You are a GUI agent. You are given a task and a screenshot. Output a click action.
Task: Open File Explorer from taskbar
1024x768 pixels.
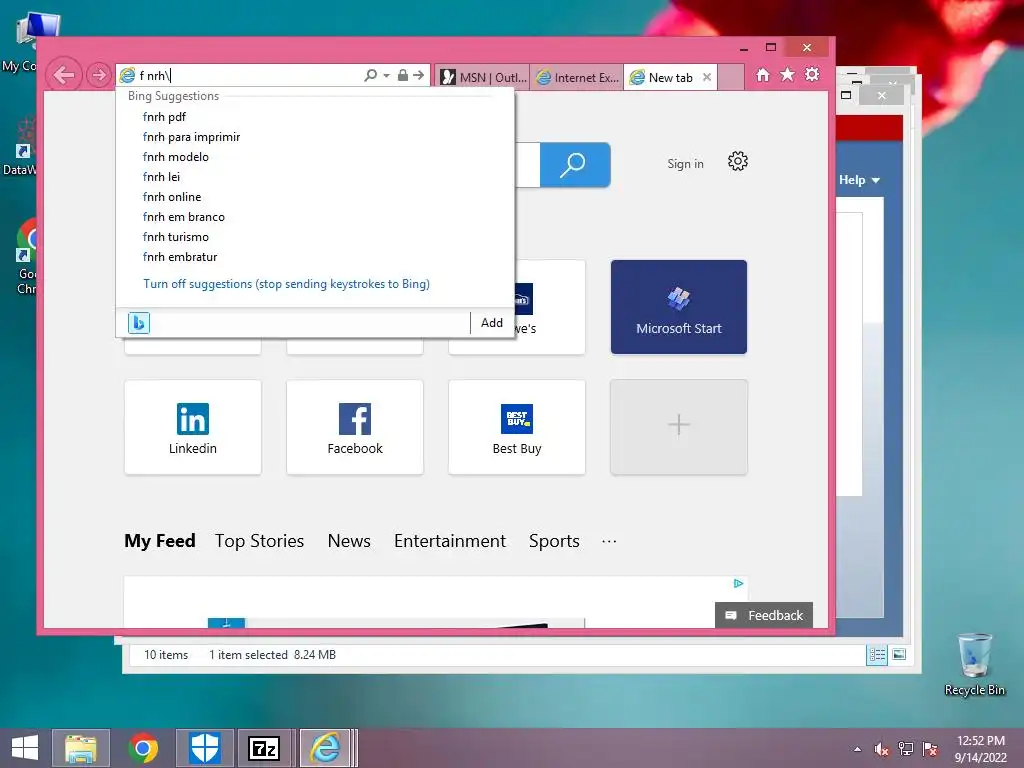coord(81,748)
